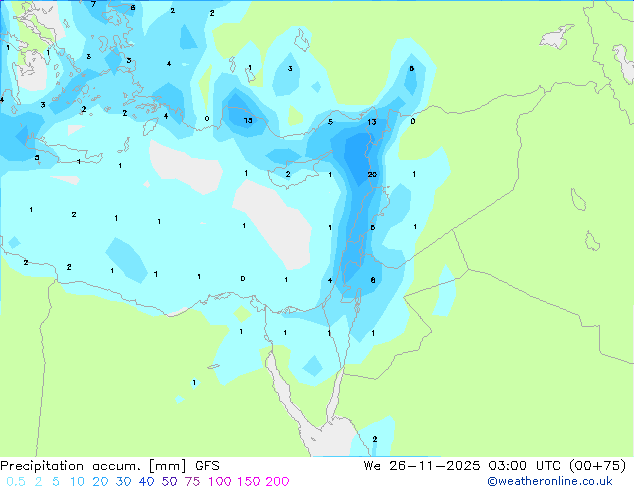Click the 'Precipitation accum. [mm]' title text
The width and height of the screenshot is (634, 490).
point(93,466)
